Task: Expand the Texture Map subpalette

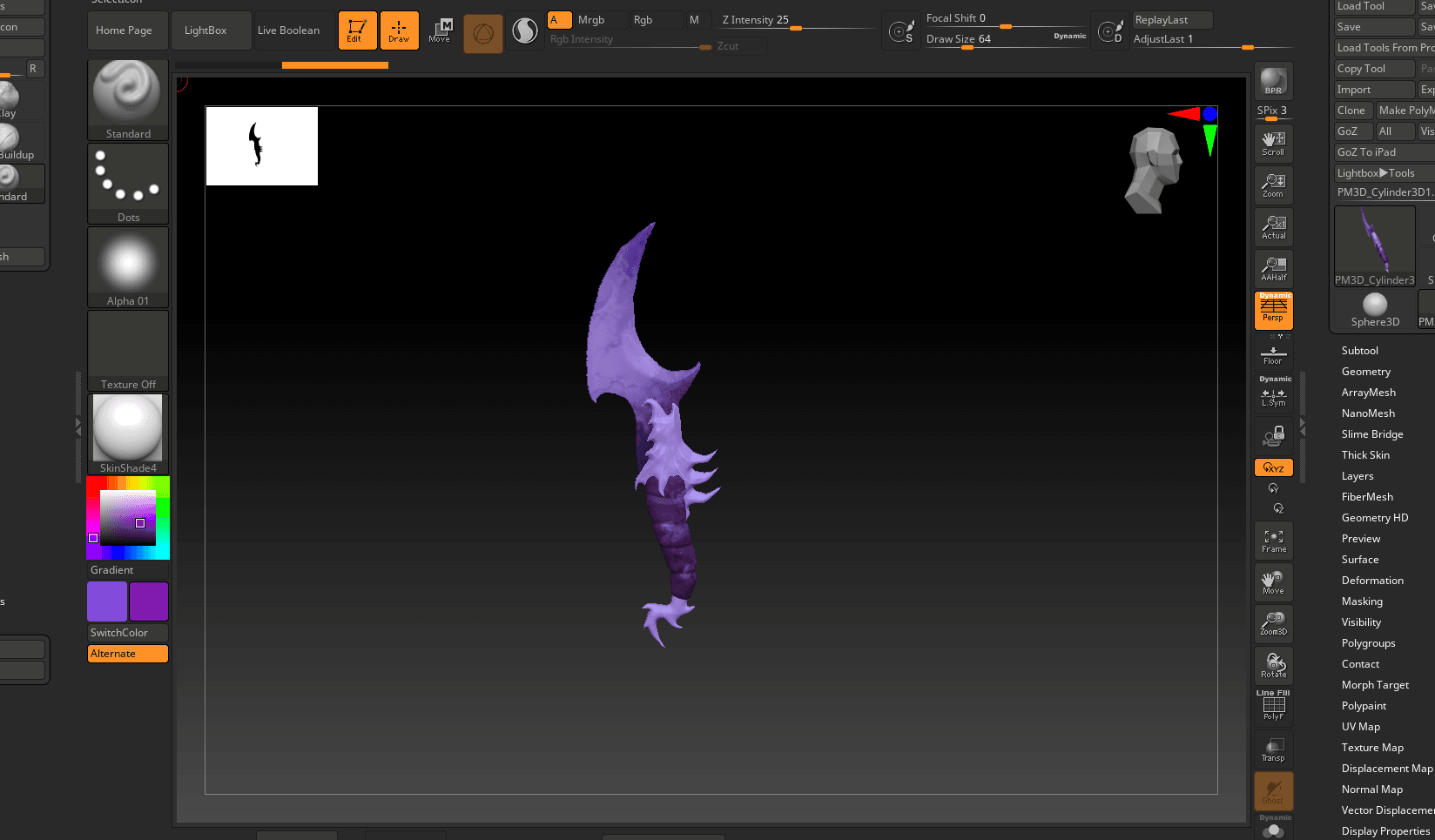Action: pos(1372,748)
